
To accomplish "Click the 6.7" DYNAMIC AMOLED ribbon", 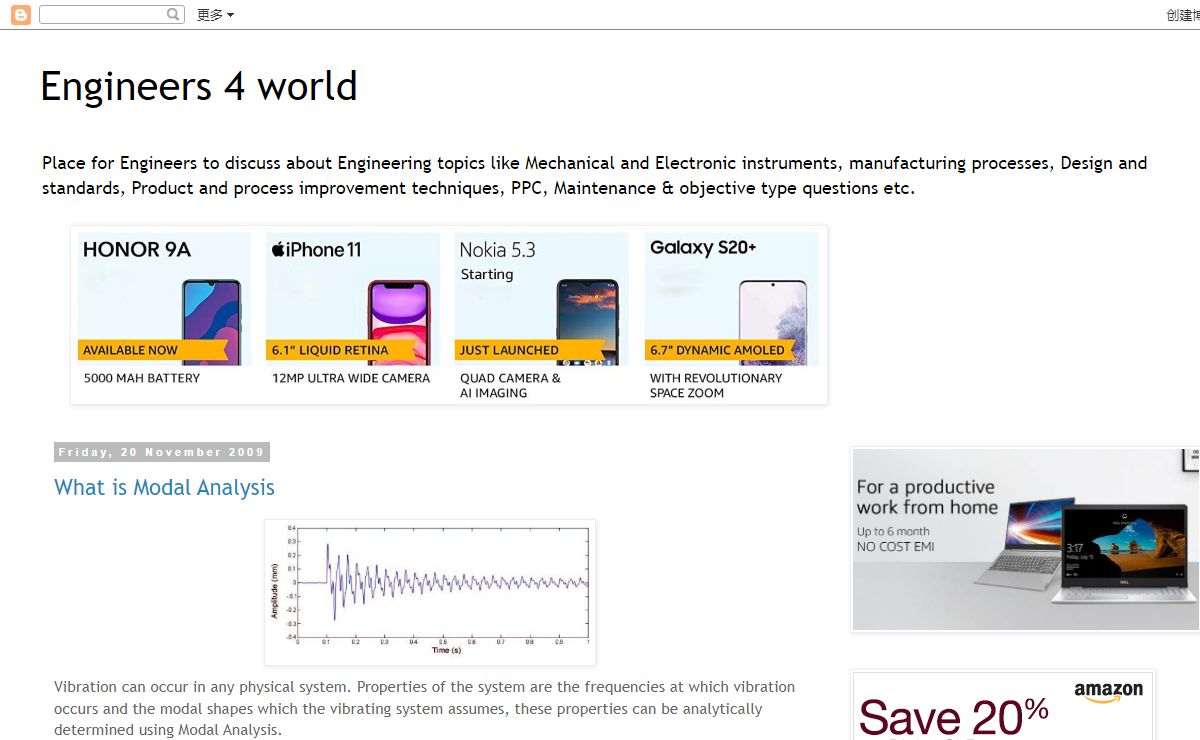I will coord(721,350).
